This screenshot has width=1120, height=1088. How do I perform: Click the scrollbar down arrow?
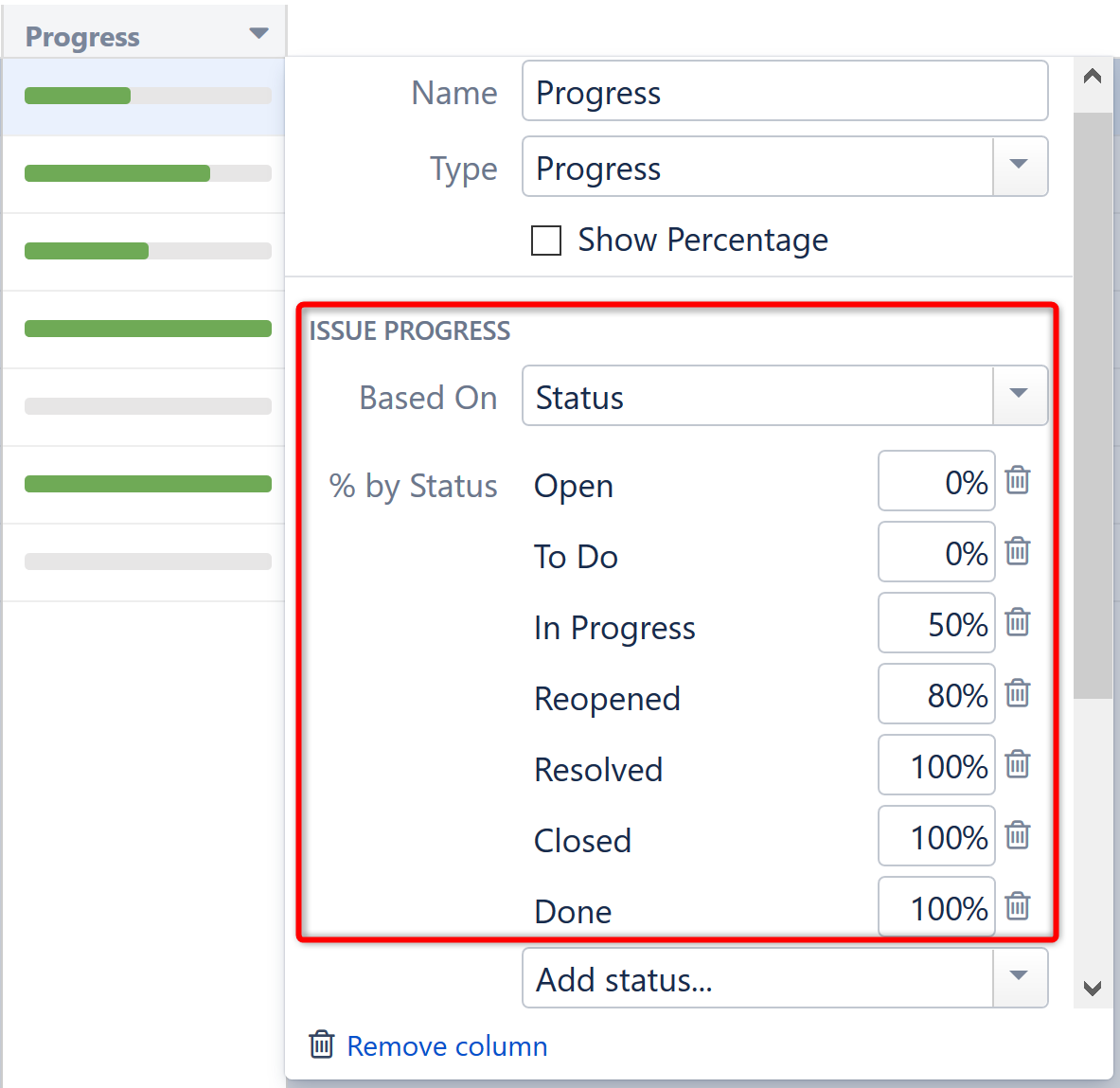(1092, 988)
